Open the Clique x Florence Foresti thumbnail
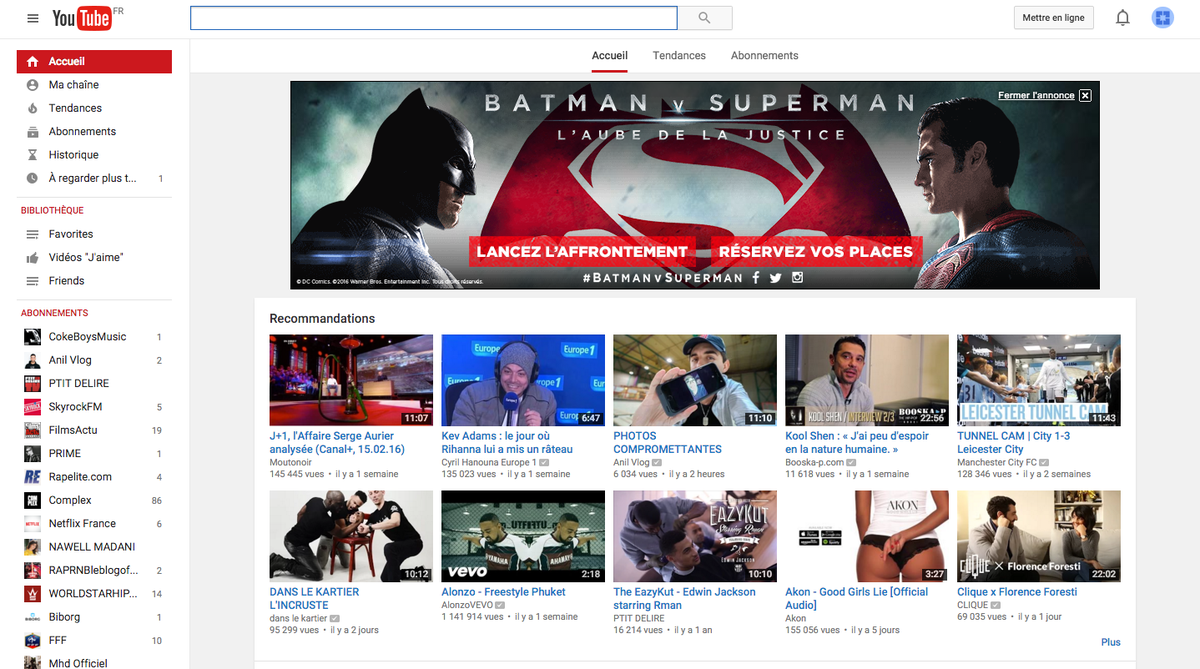Image resolution: width=1200 pixels, height=669 pixels. click(1039, 536)
